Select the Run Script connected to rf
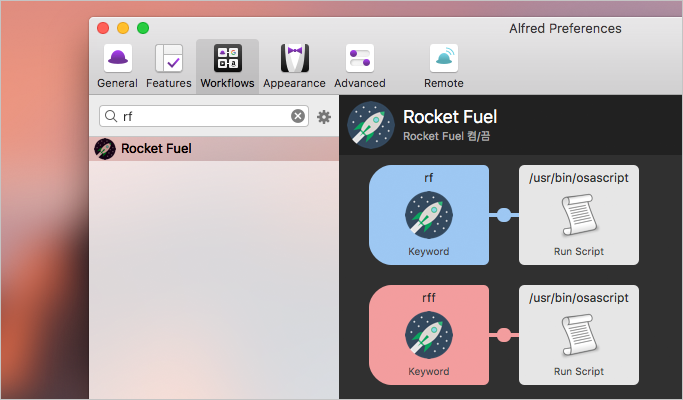The image size is (683, 400). [579, 215]
